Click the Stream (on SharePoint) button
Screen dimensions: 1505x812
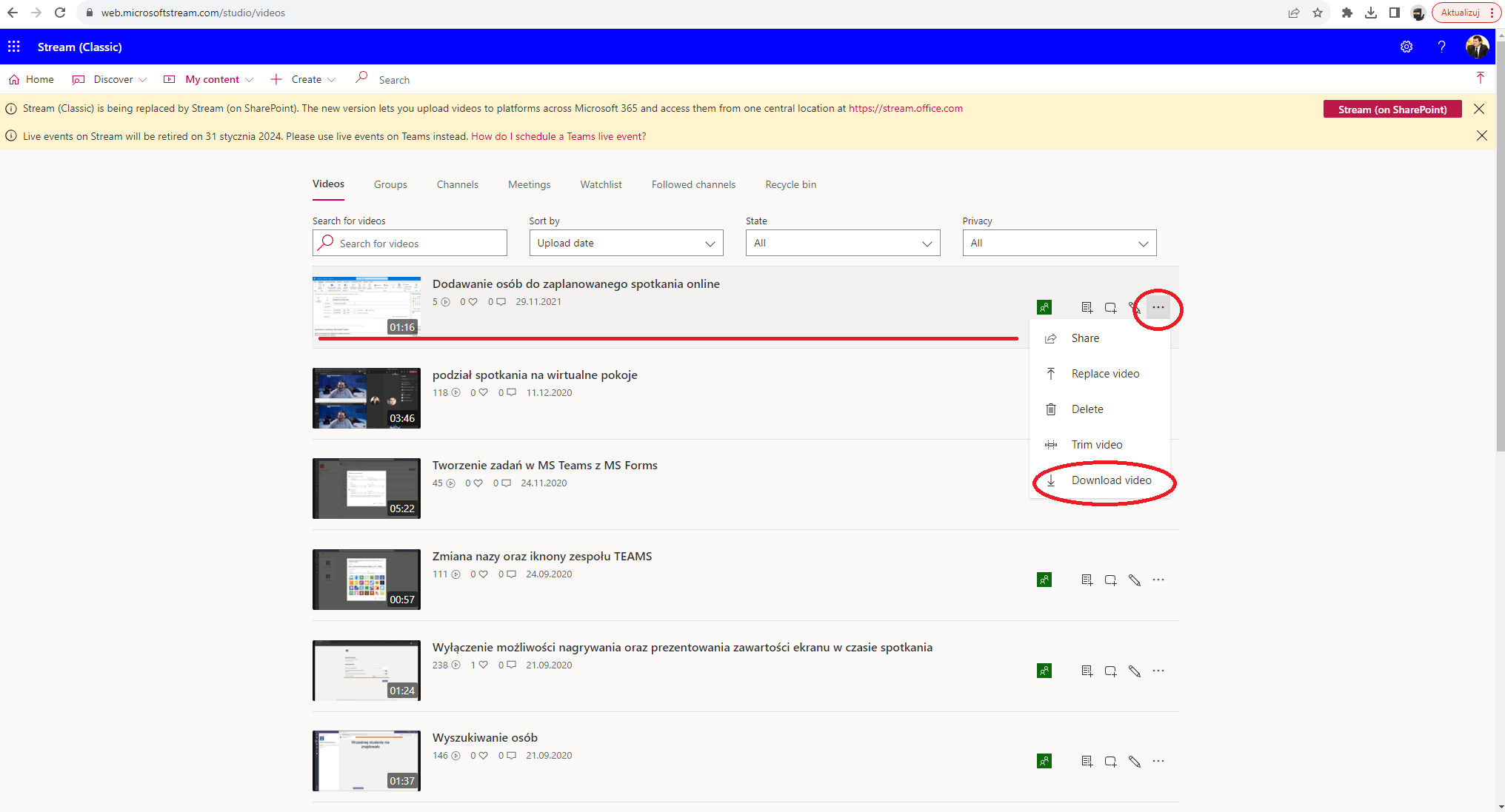1392,109
